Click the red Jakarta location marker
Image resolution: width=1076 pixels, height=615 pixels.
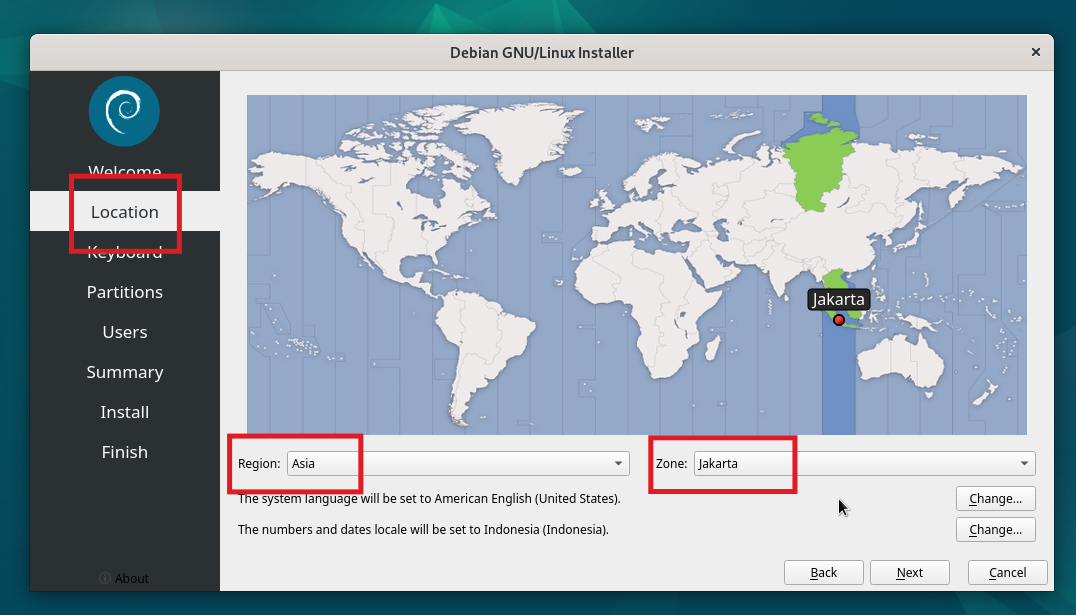(x=839, y=320)
